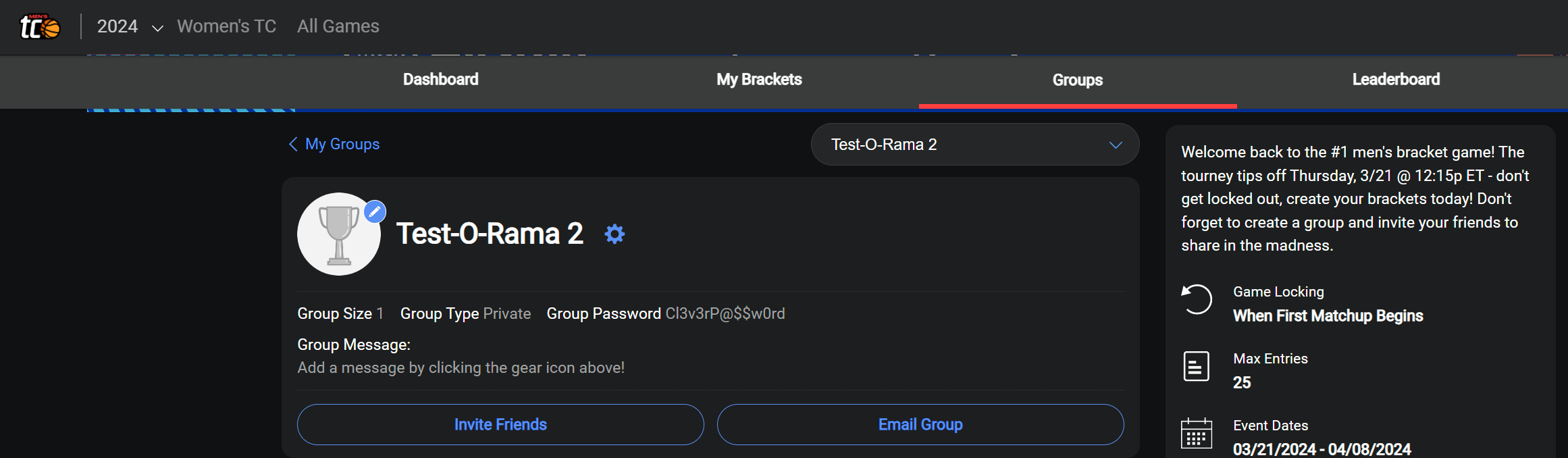Expand the 2024 year dropdown
1568x458 pixels.
click(130, 26)
